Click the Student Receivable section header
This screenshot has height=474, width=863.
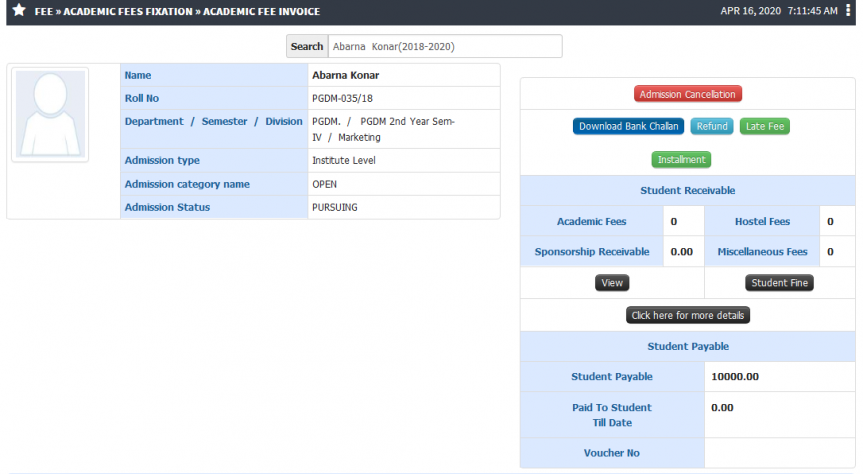pos(687,190)
